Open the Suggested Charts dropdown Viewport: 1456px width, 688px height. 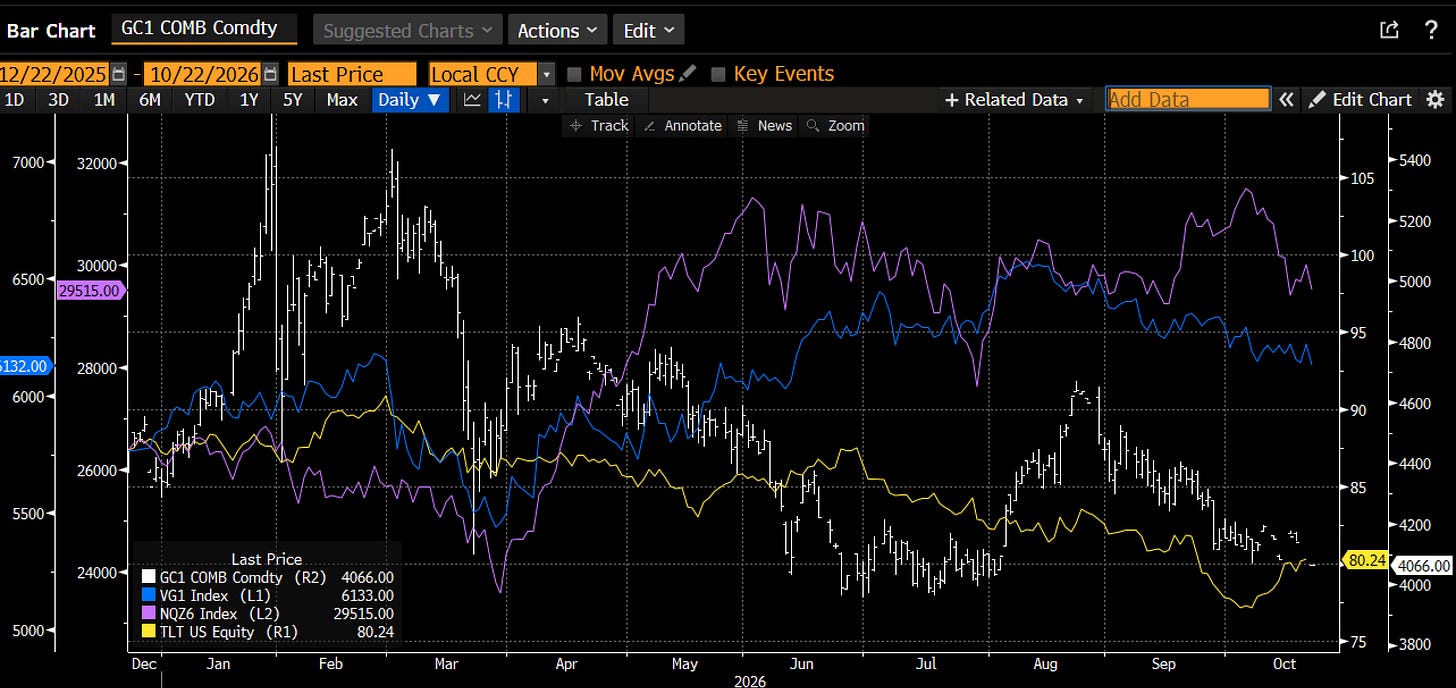(407, 30)
